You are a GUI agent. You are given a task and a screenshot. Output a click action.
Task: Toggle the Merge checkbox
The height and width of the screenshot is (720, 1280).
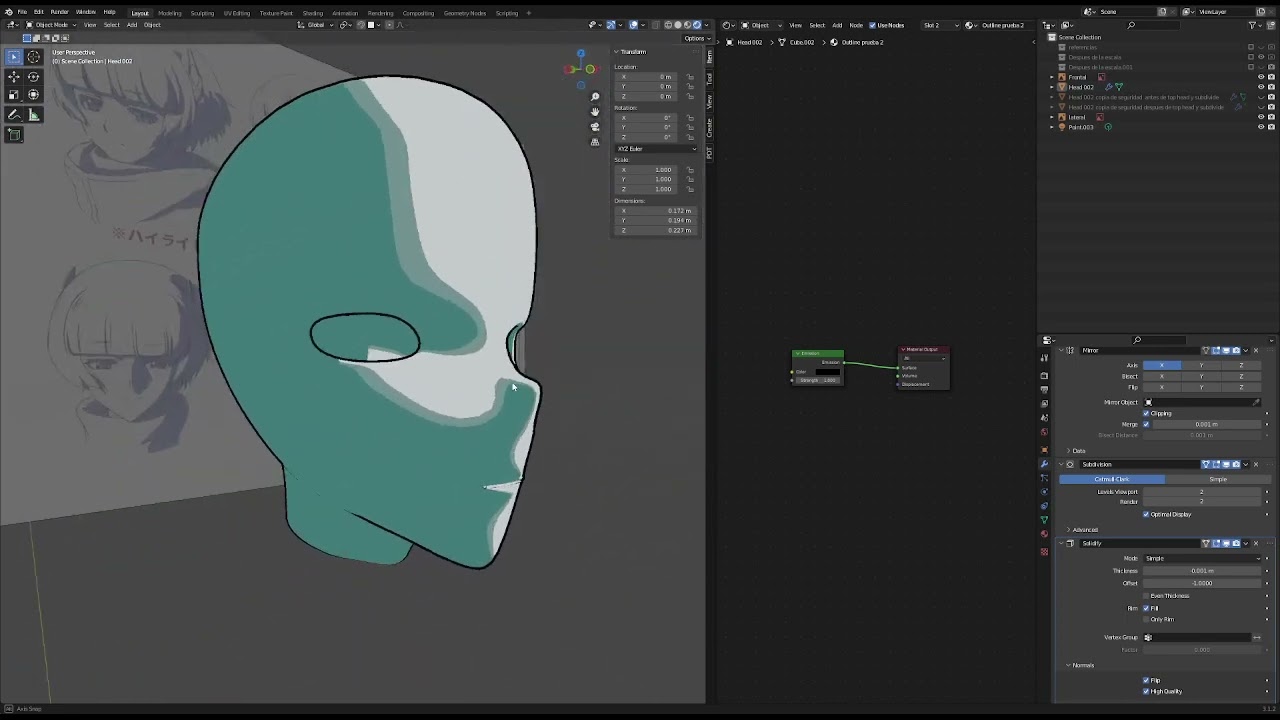coord(1146,424)
